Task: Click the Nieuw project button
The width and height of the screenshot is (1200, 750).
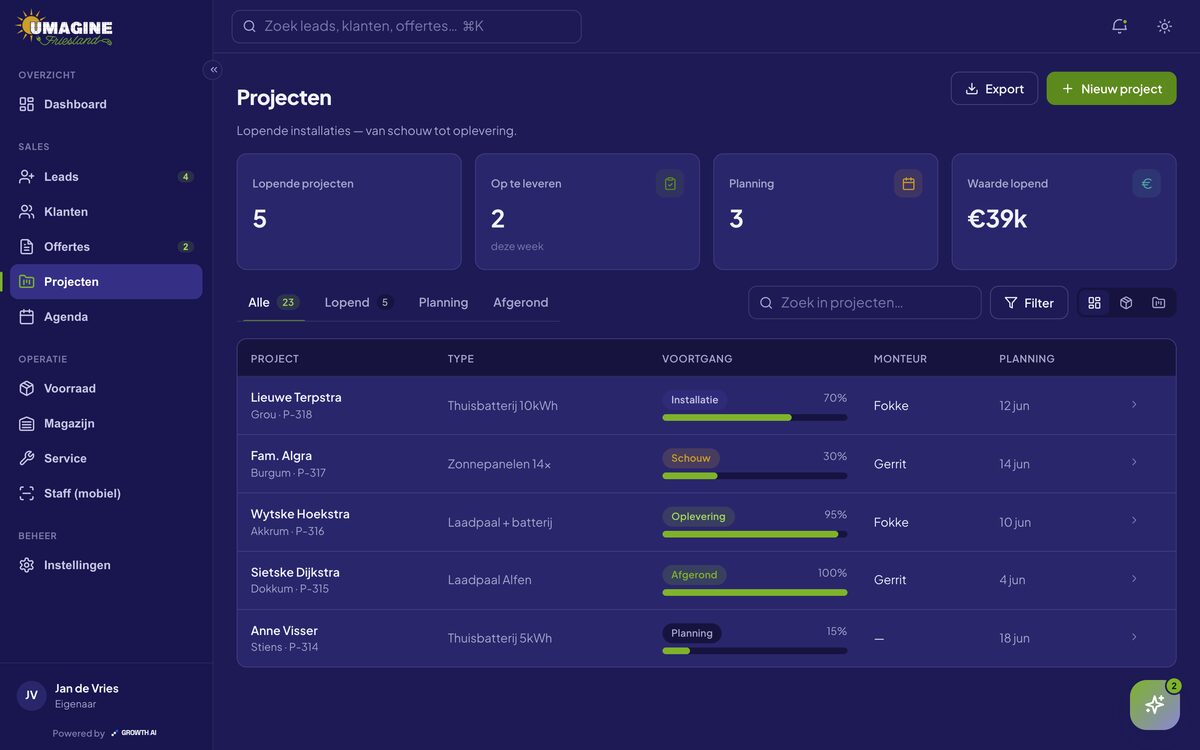Action: pyautogui.click(x=1111, y=88)
